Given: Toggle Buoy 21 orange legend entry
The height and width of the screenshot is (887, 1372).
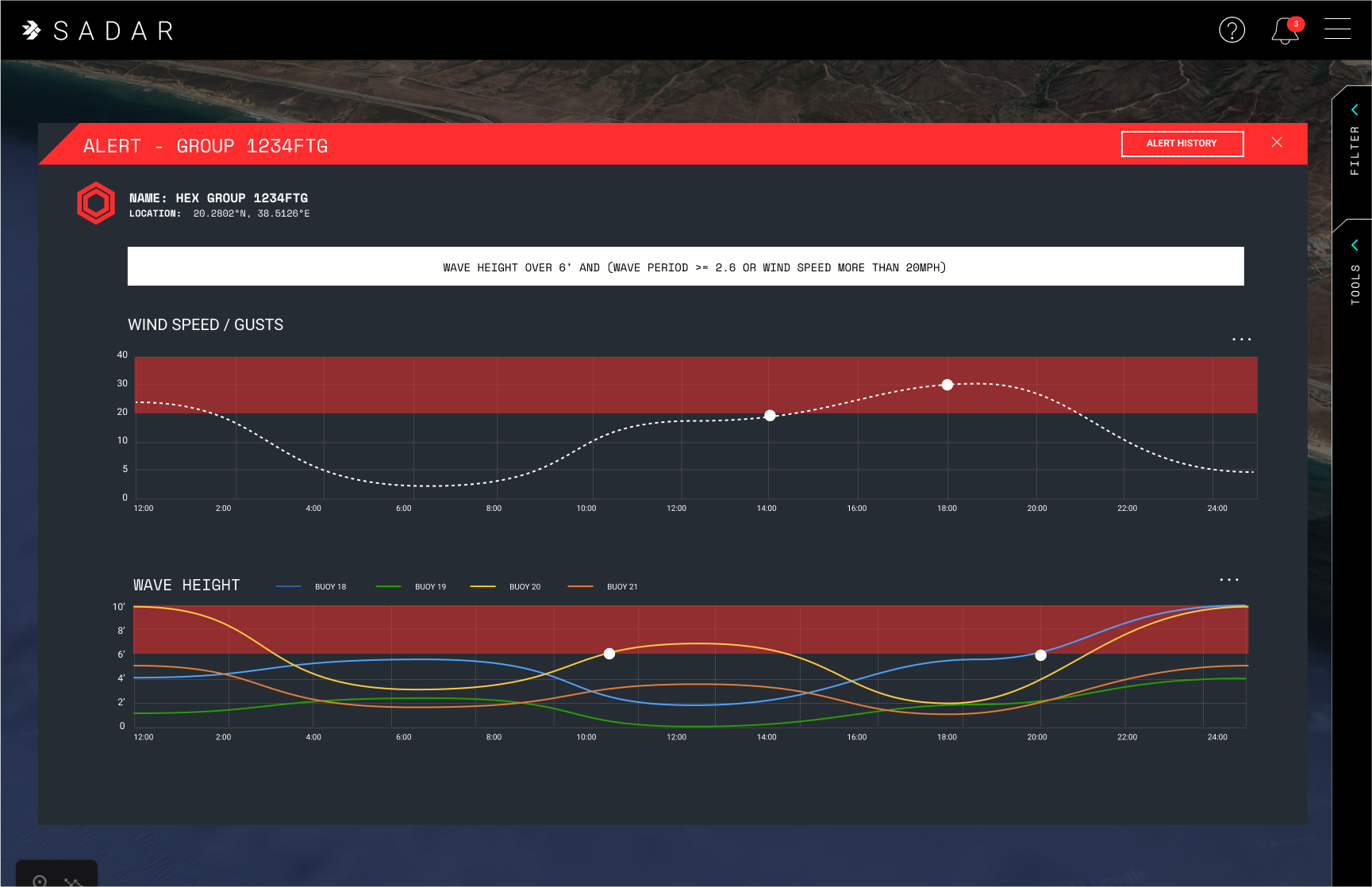Looking at the screenshot, I should [x=603, y=587].
